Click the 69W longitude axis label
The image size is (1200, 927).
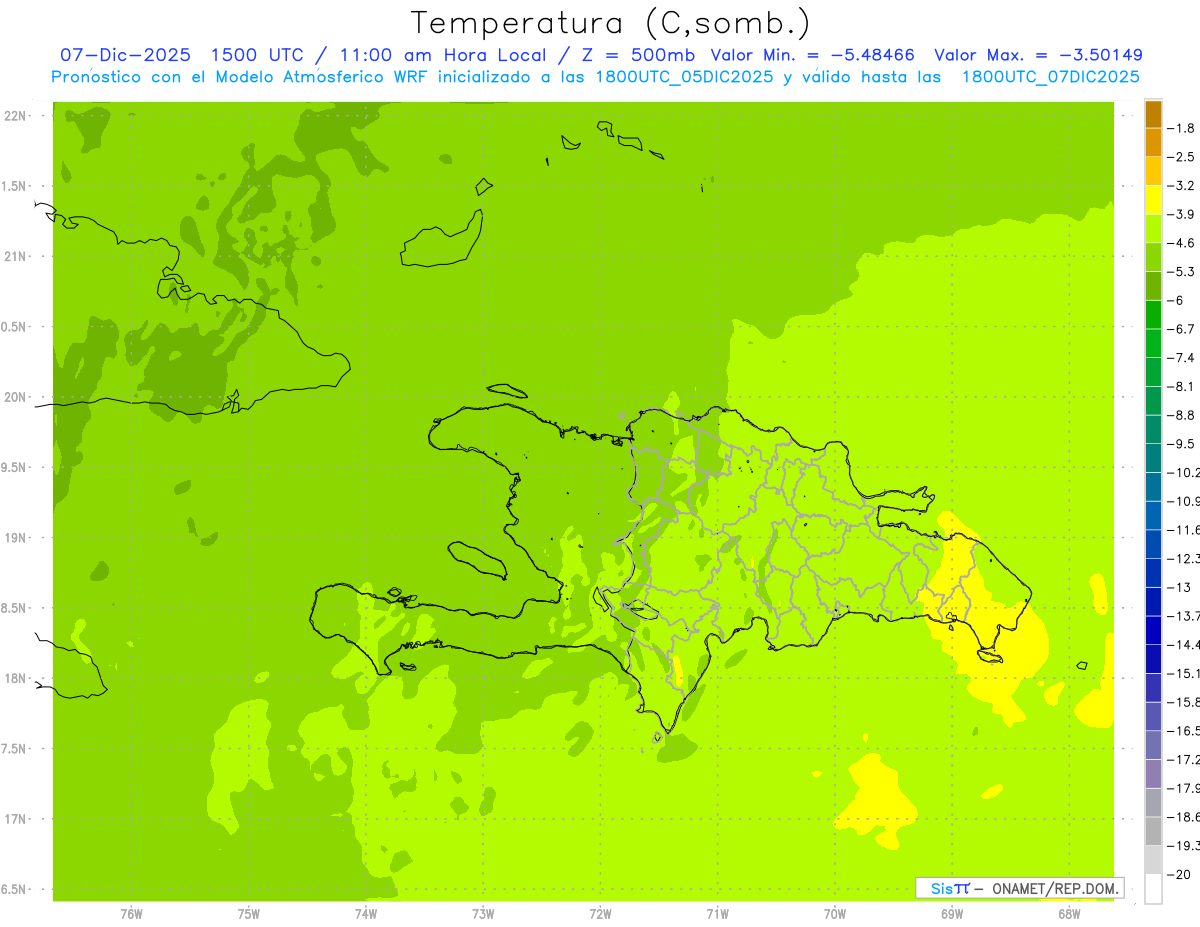(952, 913)
